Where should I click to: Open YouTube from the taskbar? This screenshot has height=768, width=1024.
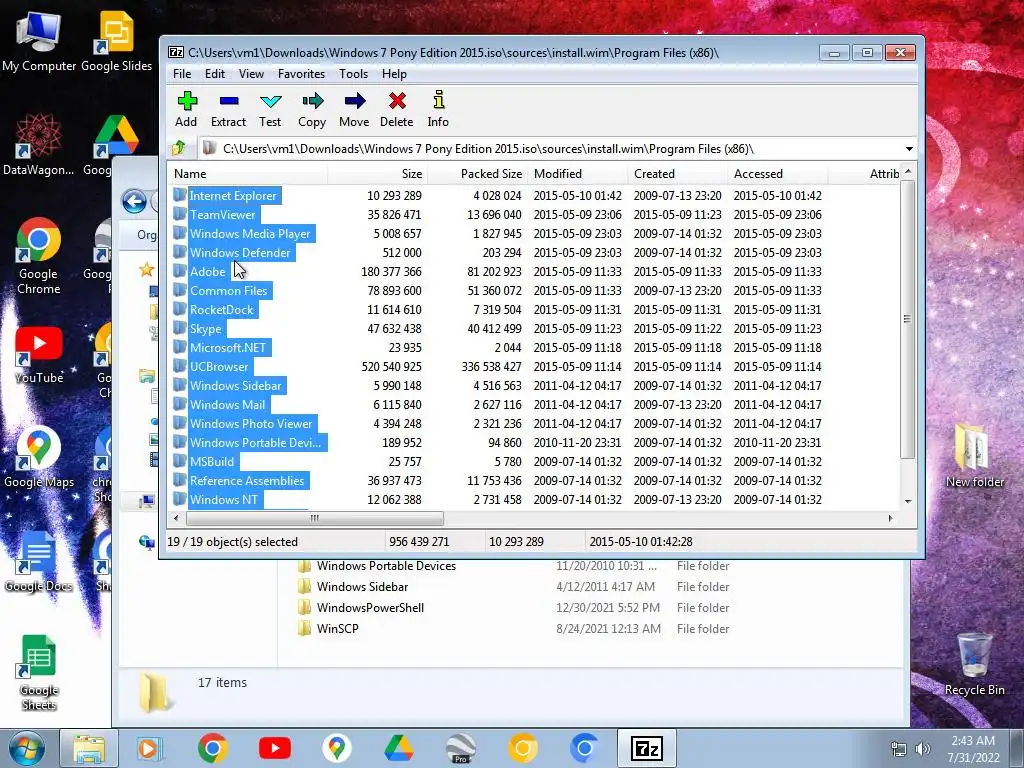pos(274,748)
